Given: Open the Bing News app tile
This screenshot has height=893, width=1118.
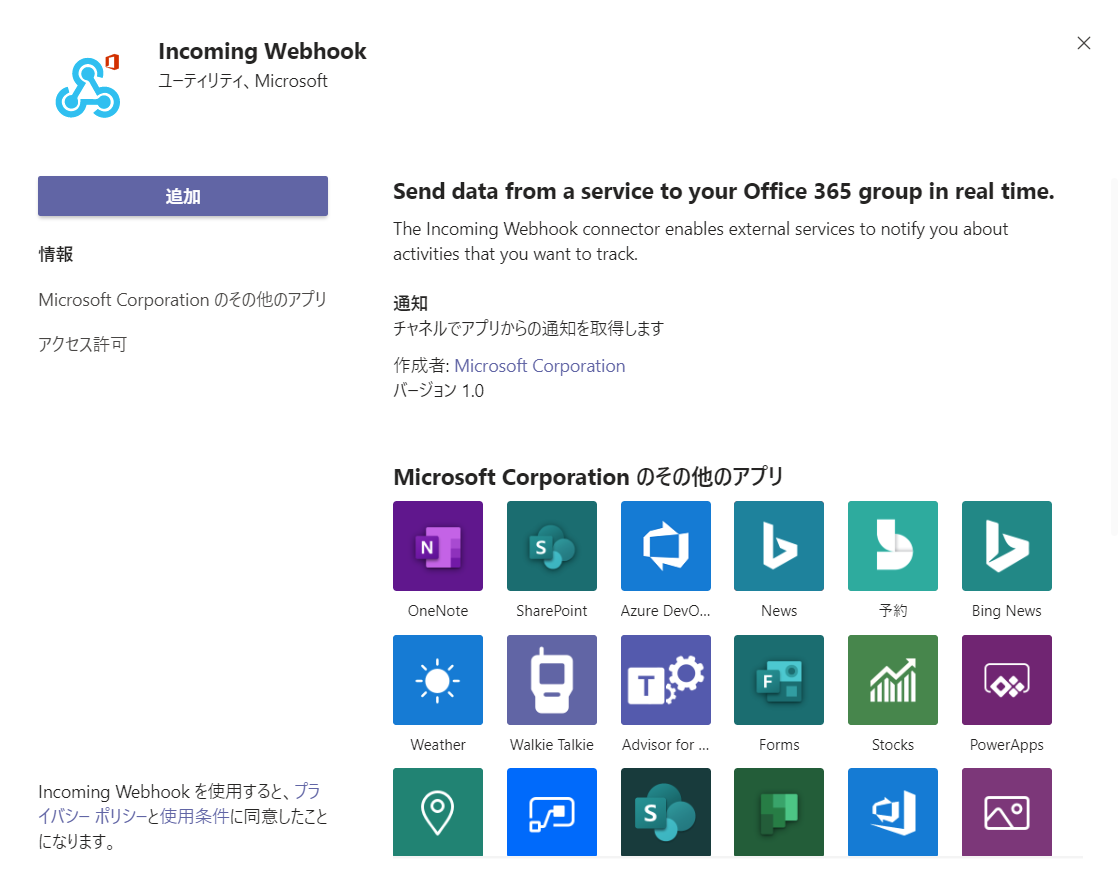Looking at the screenshot, I should click(1007, 546).
